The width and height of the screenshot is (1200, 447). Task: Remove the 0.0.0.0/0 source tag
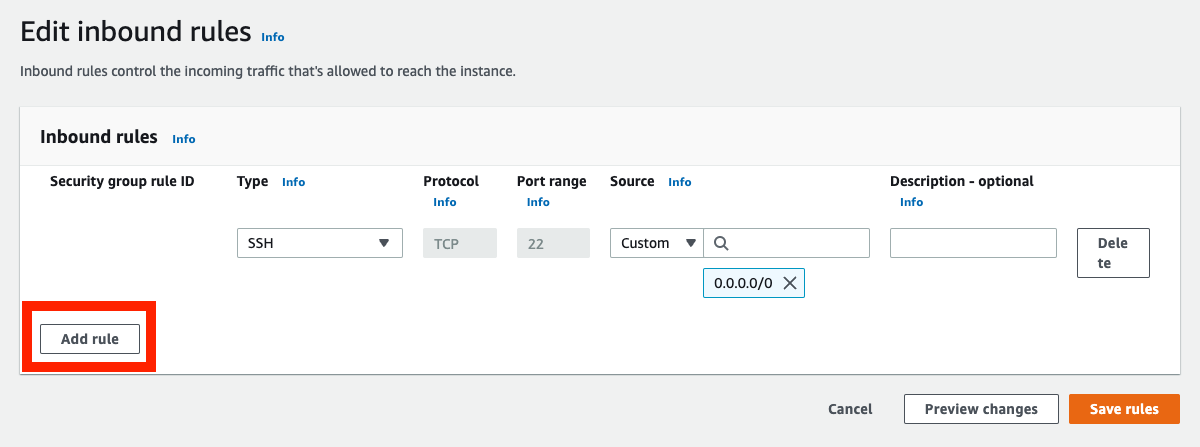790,283
